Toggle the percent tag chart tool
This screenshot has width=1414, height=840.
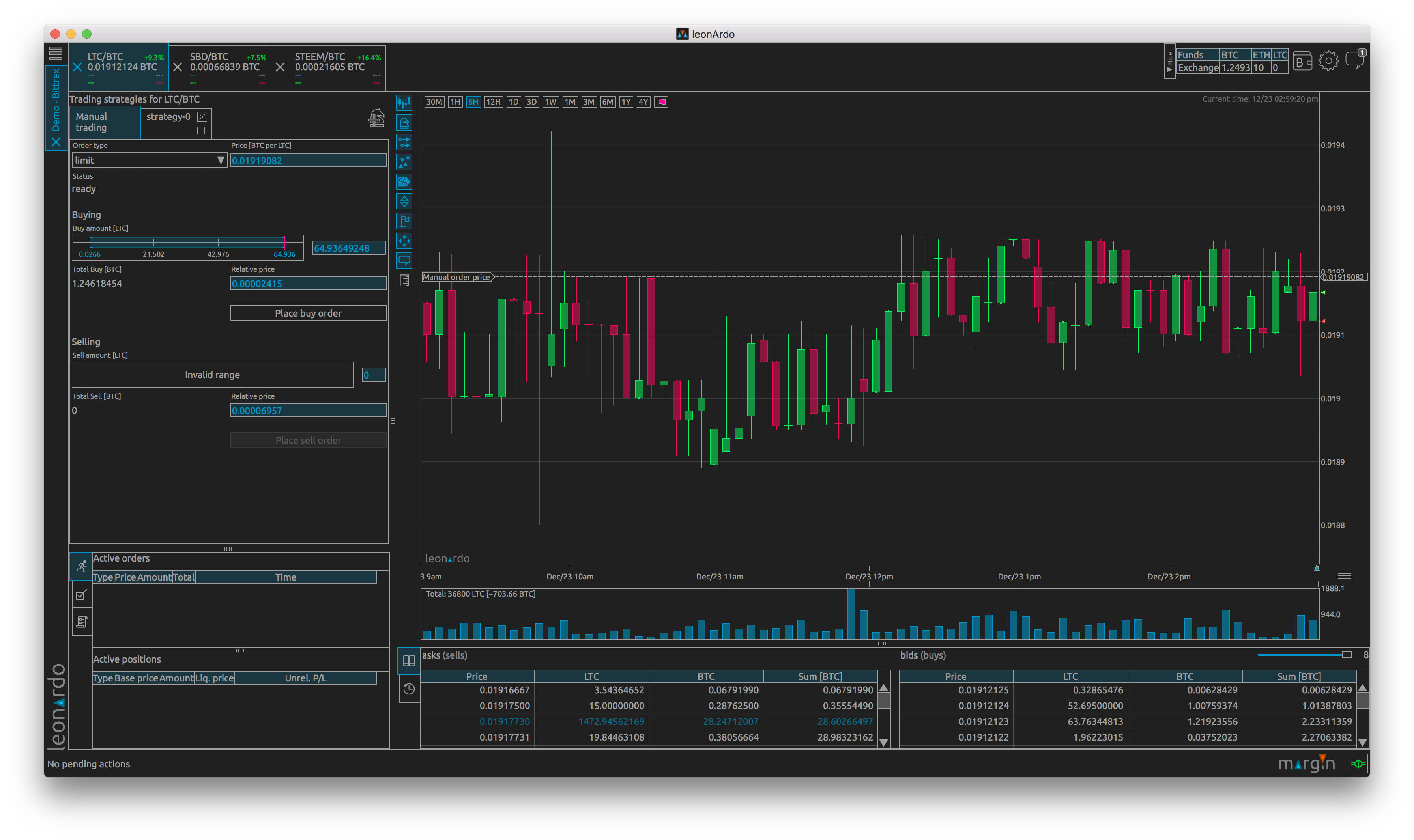[404, 182]
